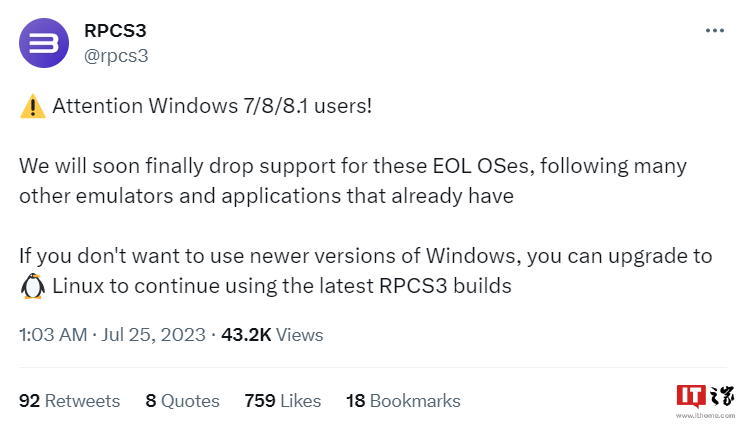Screen dimensions: 746x429
Task: Click the RPCS3 purple profile avatar
Action: [43, 43]
